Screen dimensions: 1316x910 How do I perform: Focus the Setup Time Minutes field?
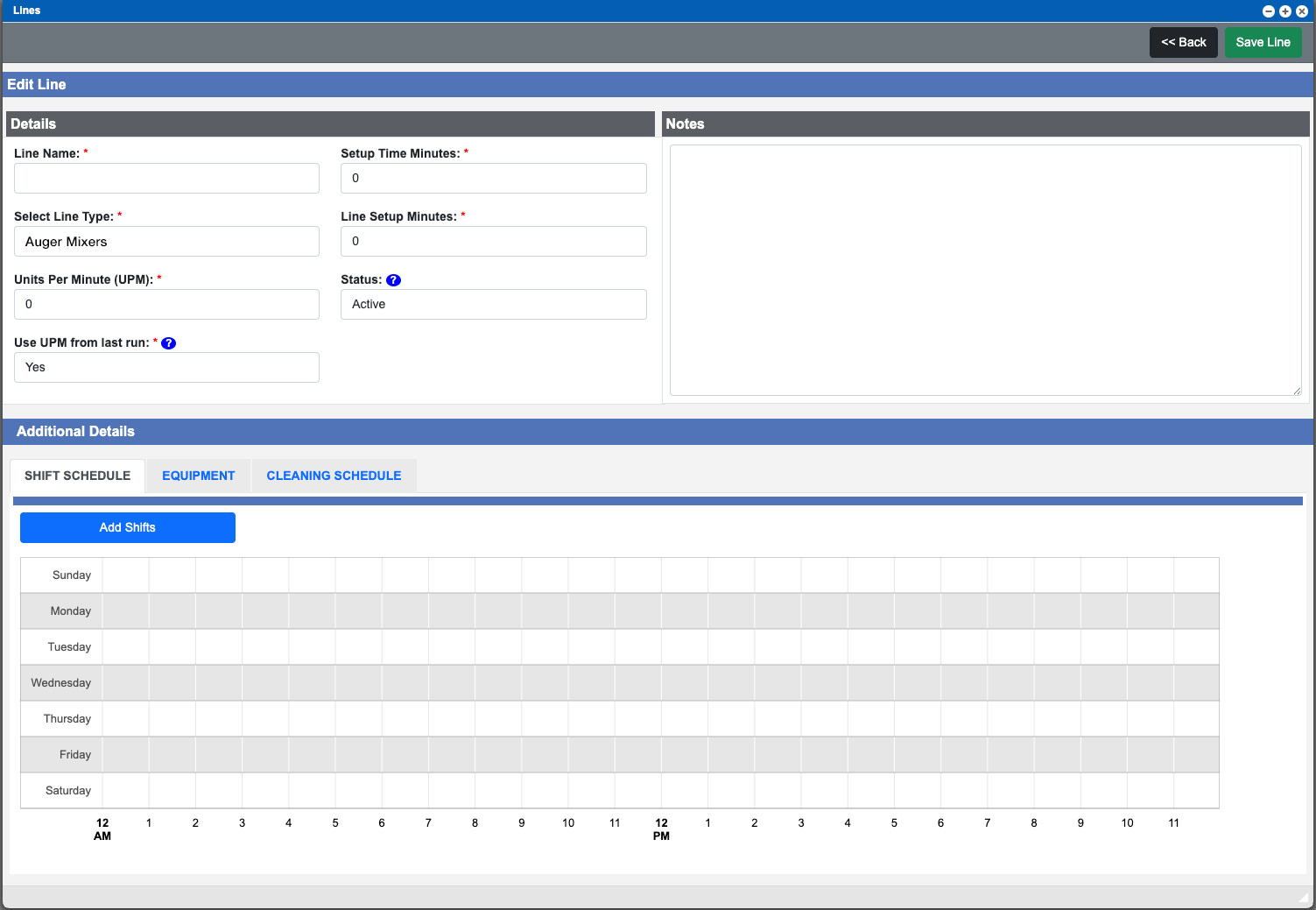(493, 179)
